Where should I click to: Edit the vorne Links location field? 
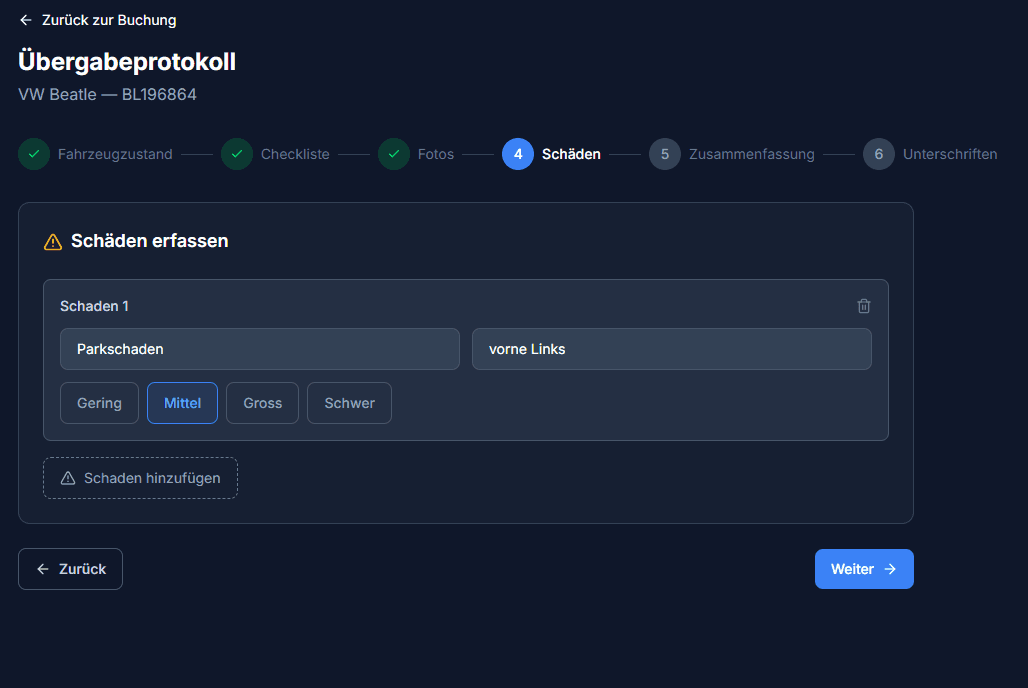(x=671, y=349)
